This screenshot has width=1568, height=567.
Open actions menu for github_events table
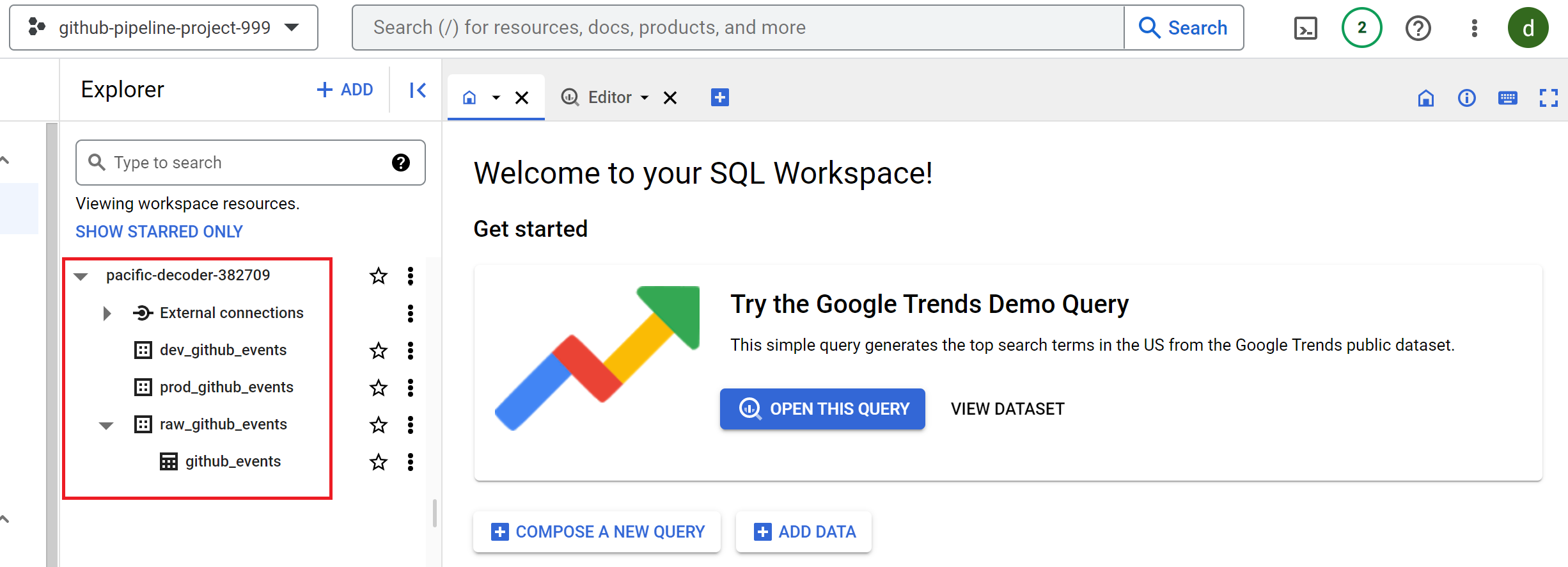coord(411,461)
